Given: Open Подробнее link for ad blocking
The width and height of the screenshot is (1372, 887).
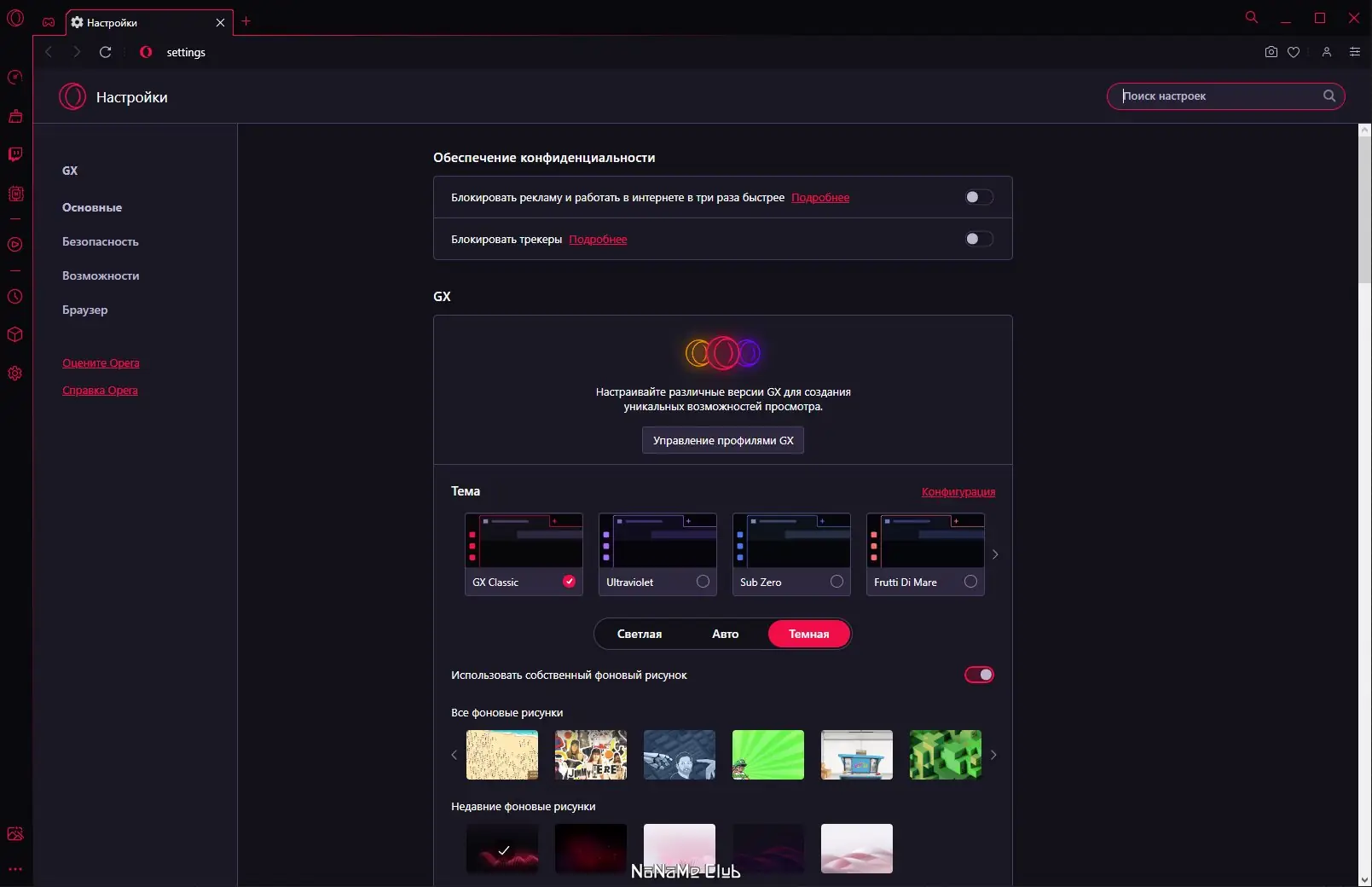Looking at the screenshot, I should 820,198.
